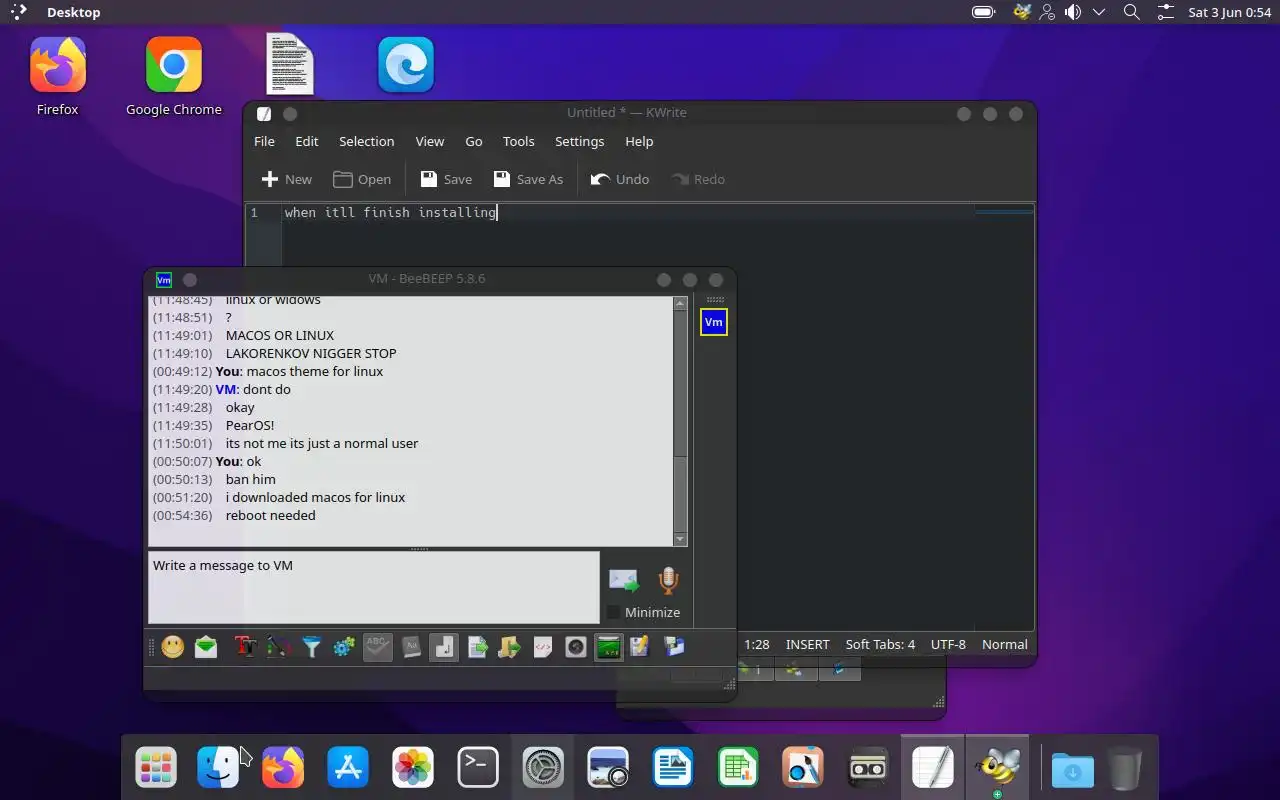
Task: Record a voice message with microphone icon
Action: (x=668, y=581)
